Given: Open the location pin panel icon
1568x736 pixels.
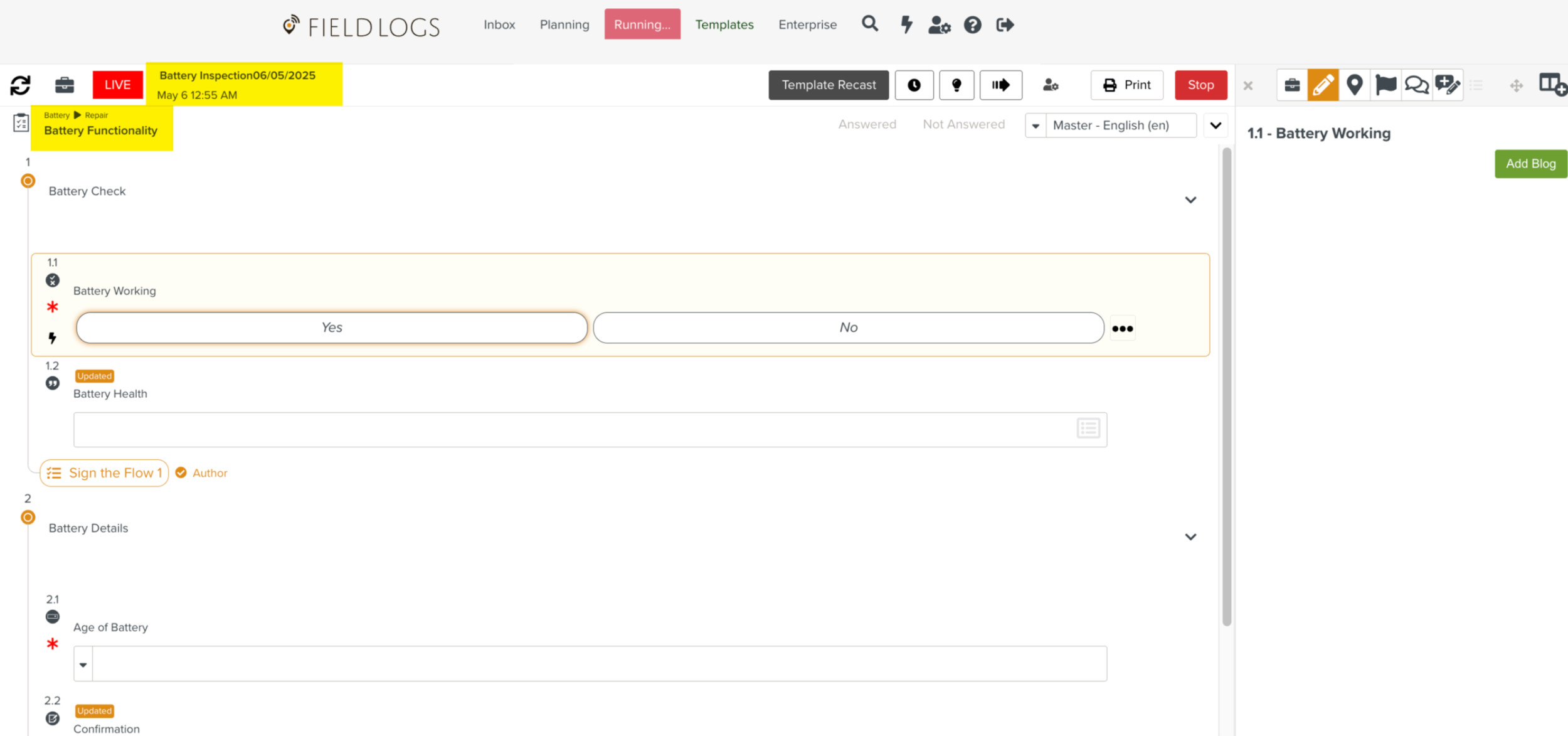Looking at the screenshot, I should 1354,85.
